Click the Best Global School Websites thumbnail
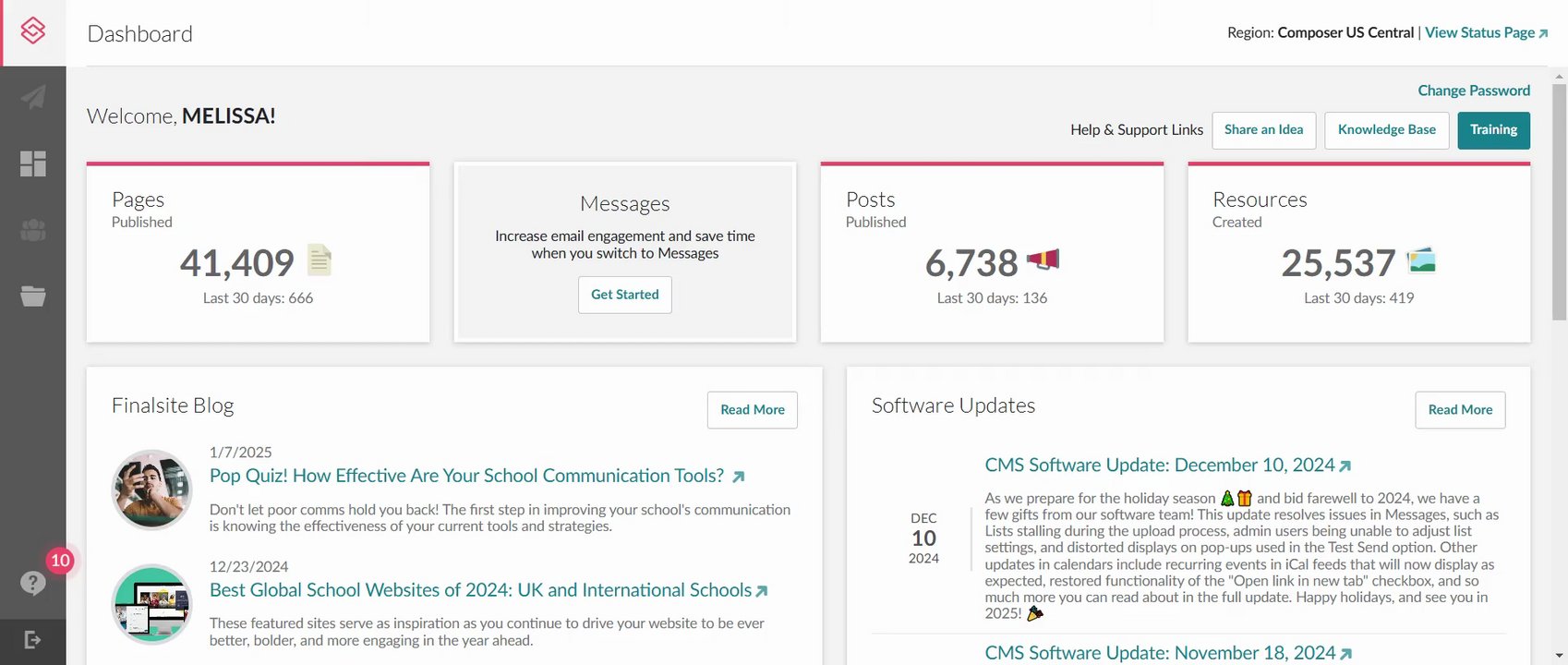This screenshot has width=1568, height=665. click(151, 604)
